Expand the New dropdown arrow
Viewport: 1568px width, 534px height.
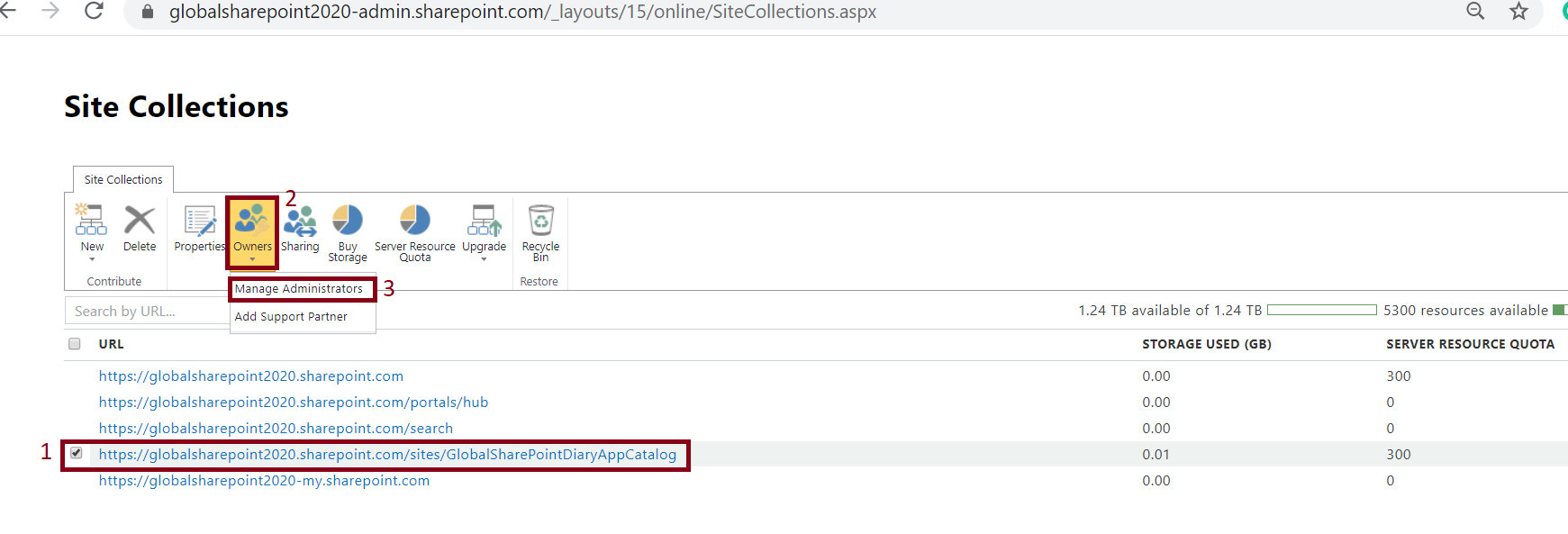[92, 259]
